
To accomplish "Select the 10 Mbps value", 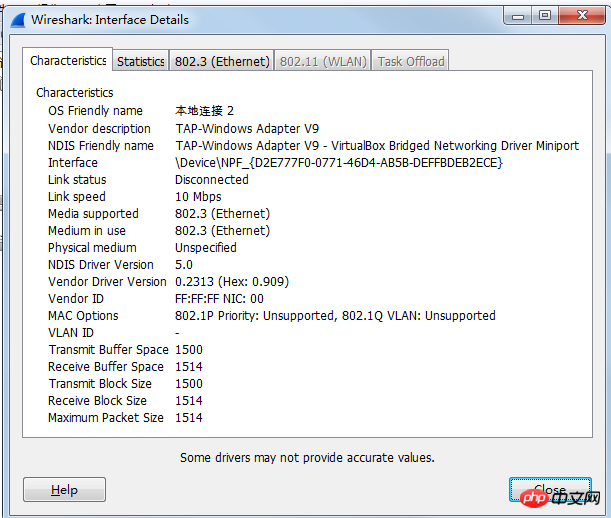I will (x=198, y=197).
